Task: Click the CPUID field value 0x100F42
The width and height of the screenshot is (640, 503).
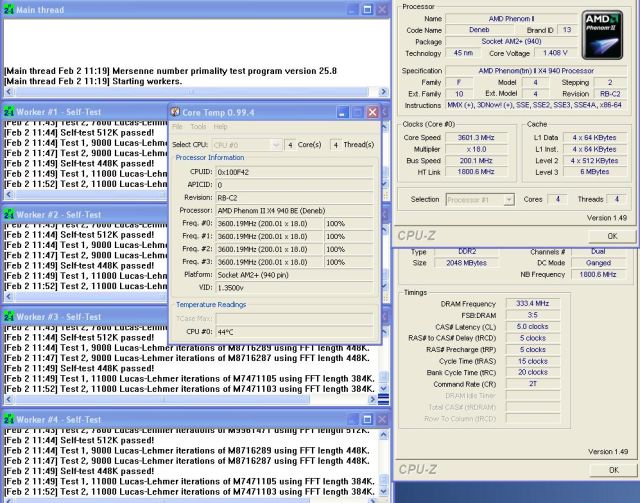Action: click(x=294, y=172)
